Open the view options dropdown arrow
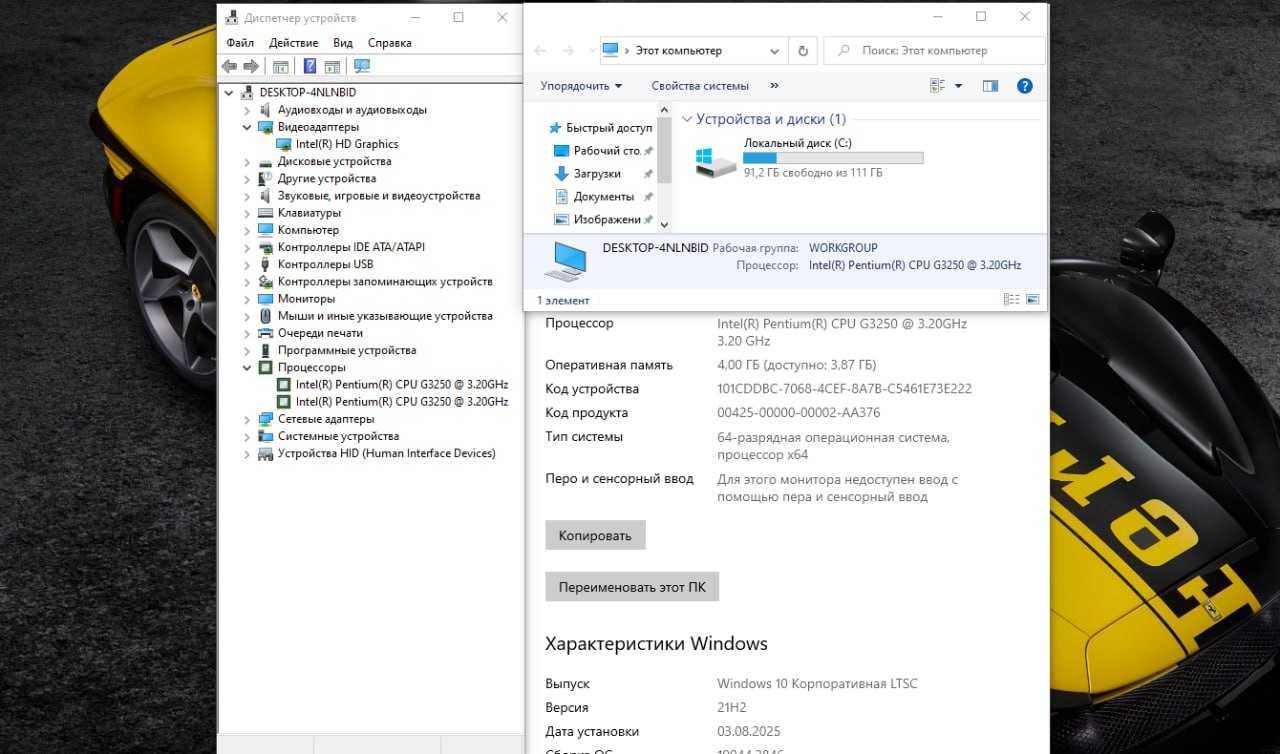 pos(958,86)
